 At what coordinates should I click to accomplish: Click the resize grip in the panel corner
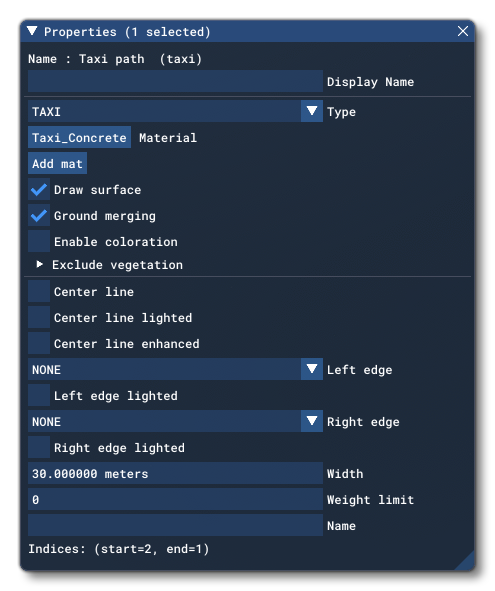tap(466, 562)
